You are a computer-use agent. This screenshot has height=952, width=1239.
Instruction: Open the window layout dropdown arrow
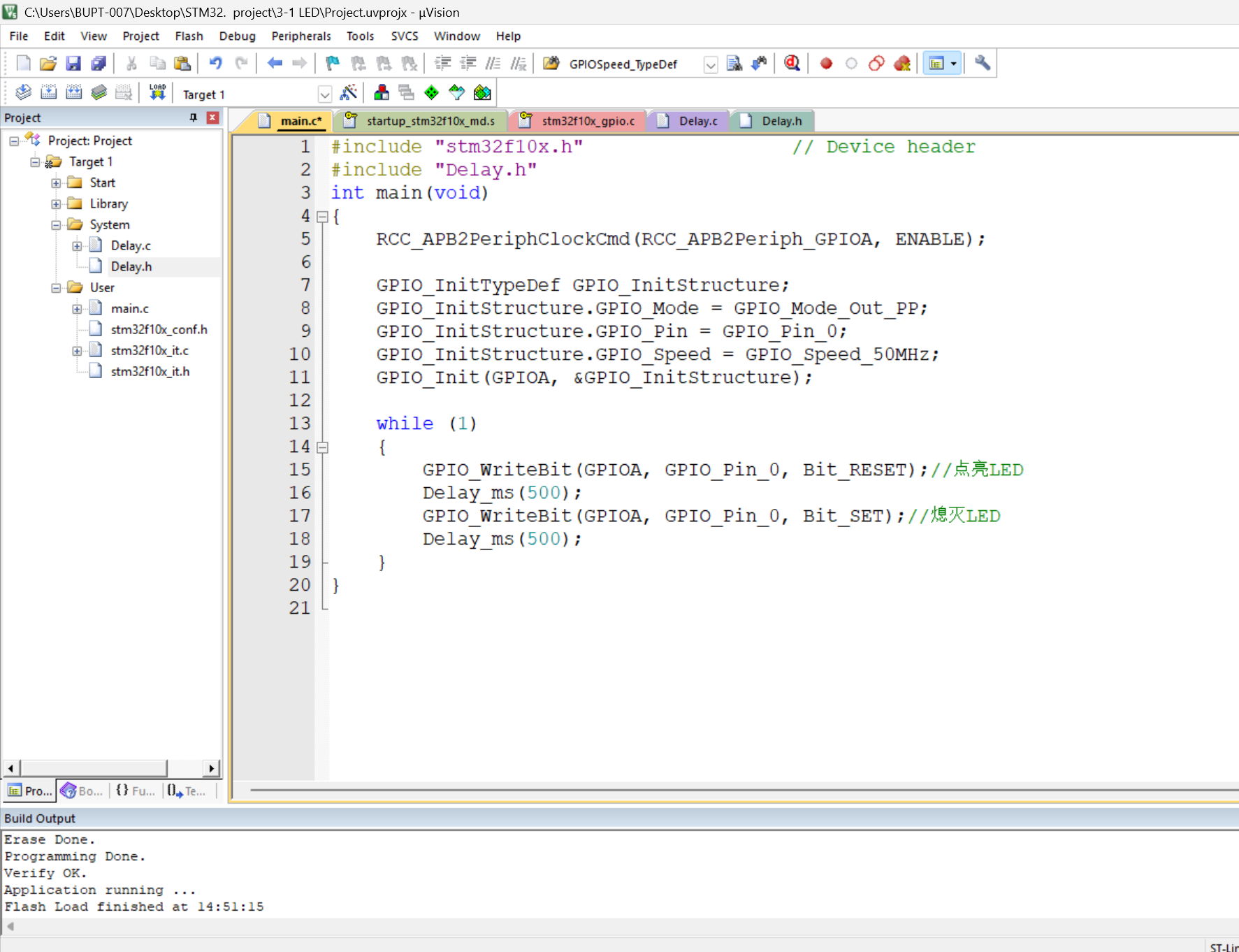click(954, 64)
